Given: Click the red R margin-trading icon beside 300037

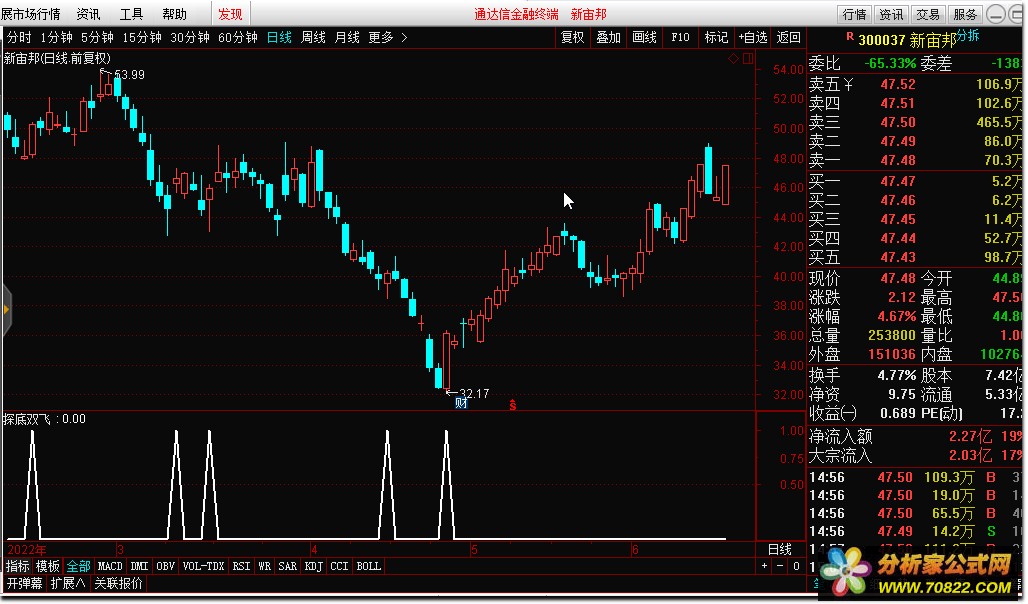Looking at the screenshot, I should click(850, 37).
